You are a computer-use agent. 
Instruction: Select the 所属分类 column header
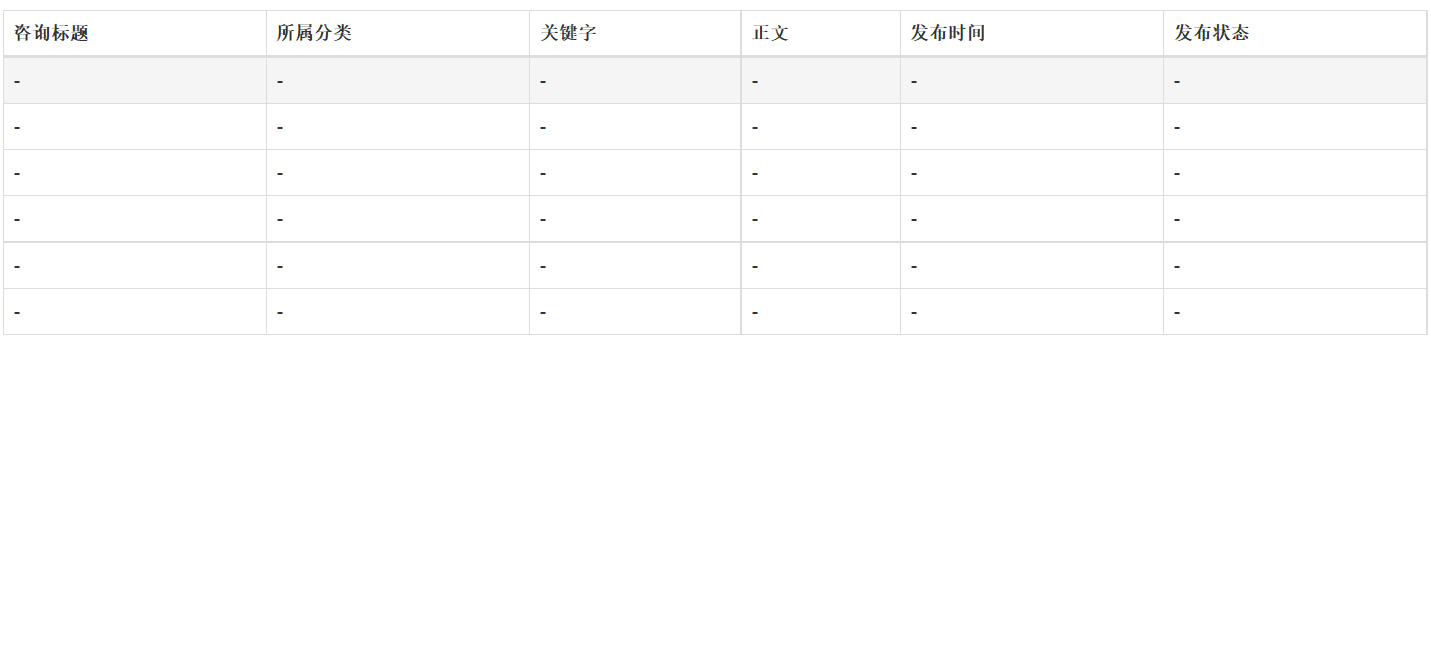click(x=398, y=33)
